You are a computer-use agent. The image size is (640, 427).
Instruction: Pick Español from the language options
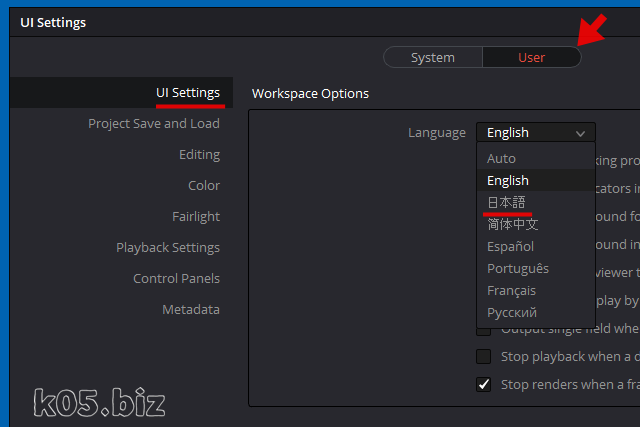(x=510, y=247)
